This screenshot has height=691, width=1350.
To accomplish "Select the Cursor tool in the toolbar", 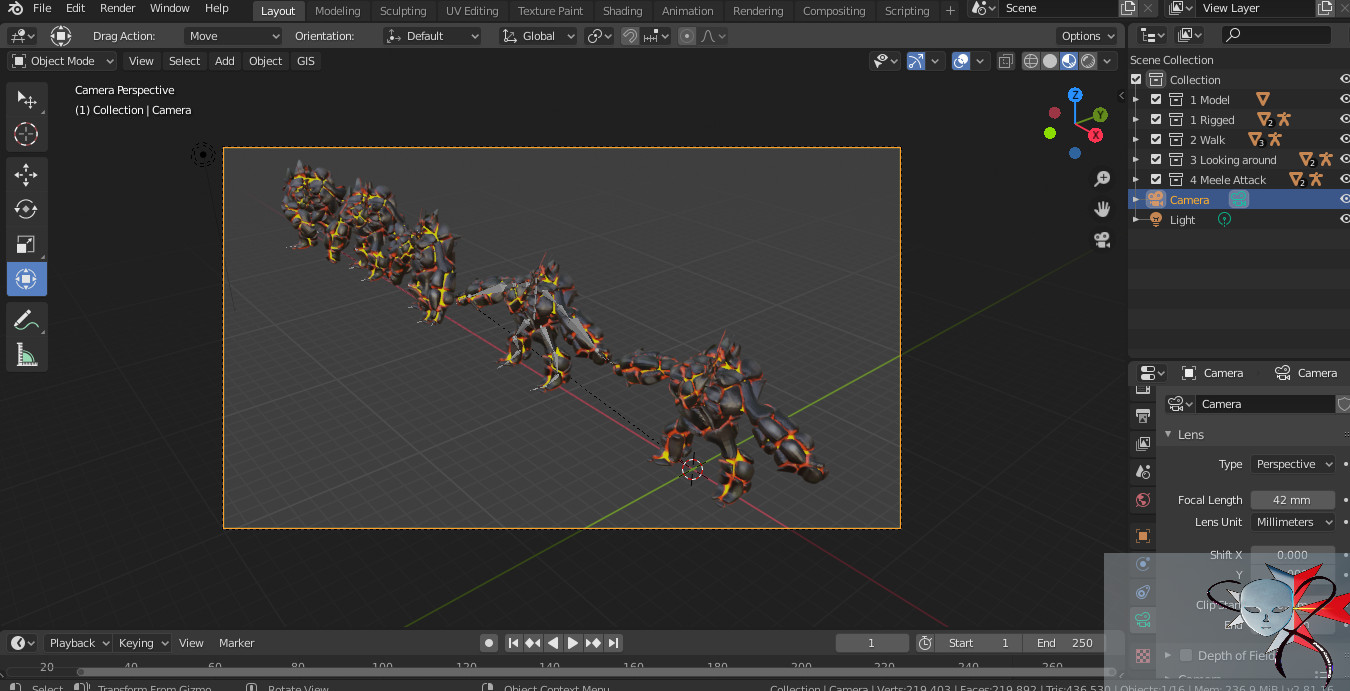I will click(26, 134).
